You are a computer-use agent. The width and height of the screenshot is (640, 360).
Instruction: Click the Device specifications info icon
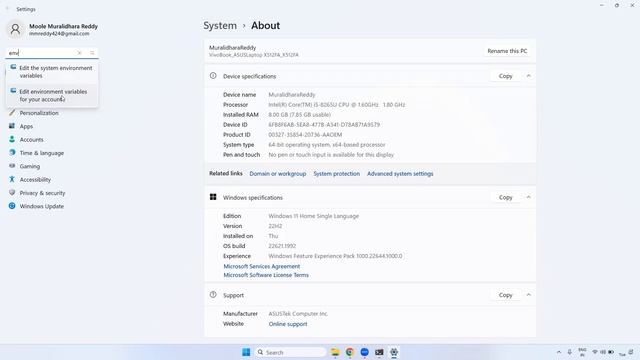pyautogui.click(x=213, y=76)
